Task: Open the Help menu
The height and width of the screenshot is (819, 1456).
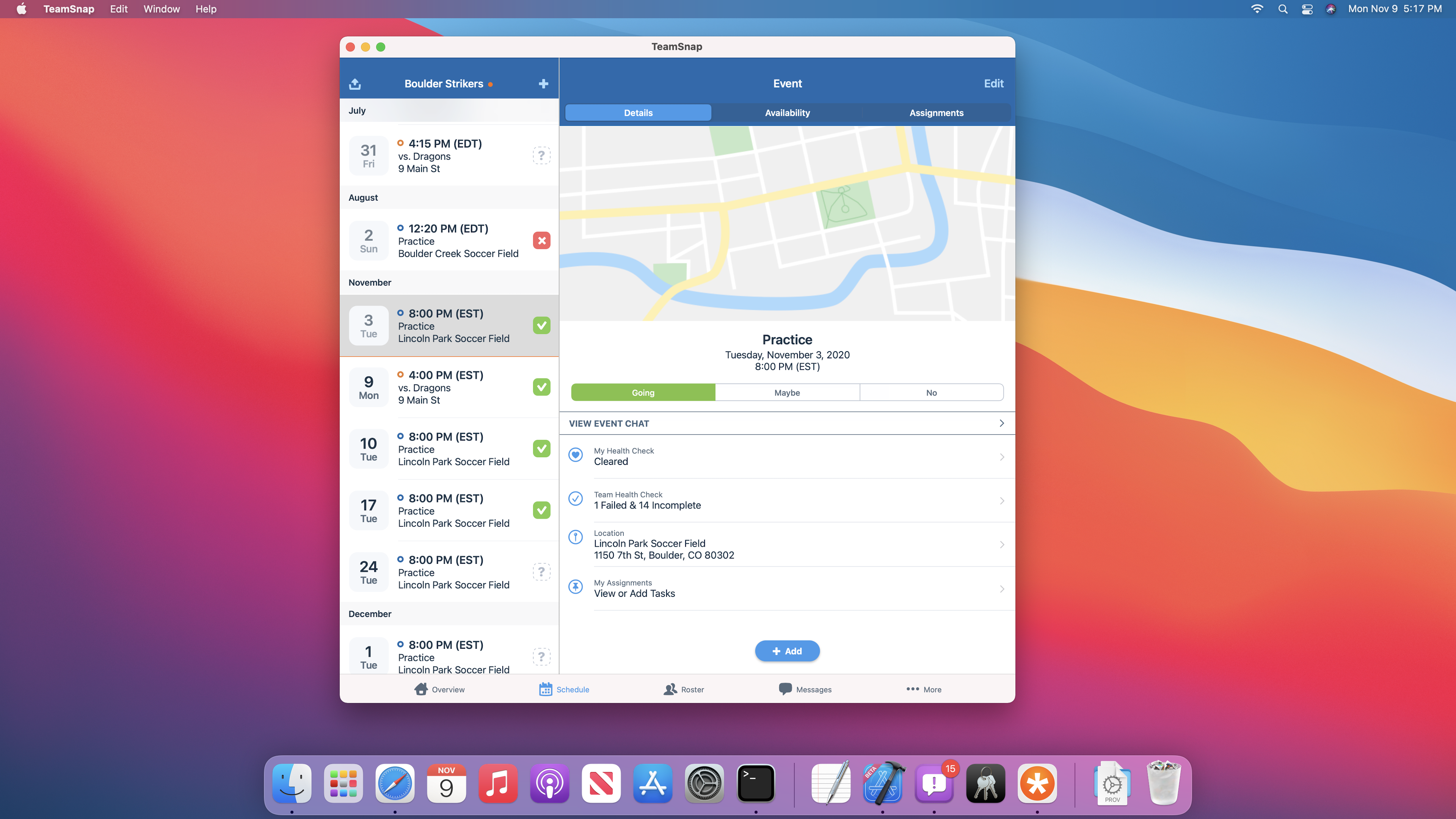Action: [206, 9]
